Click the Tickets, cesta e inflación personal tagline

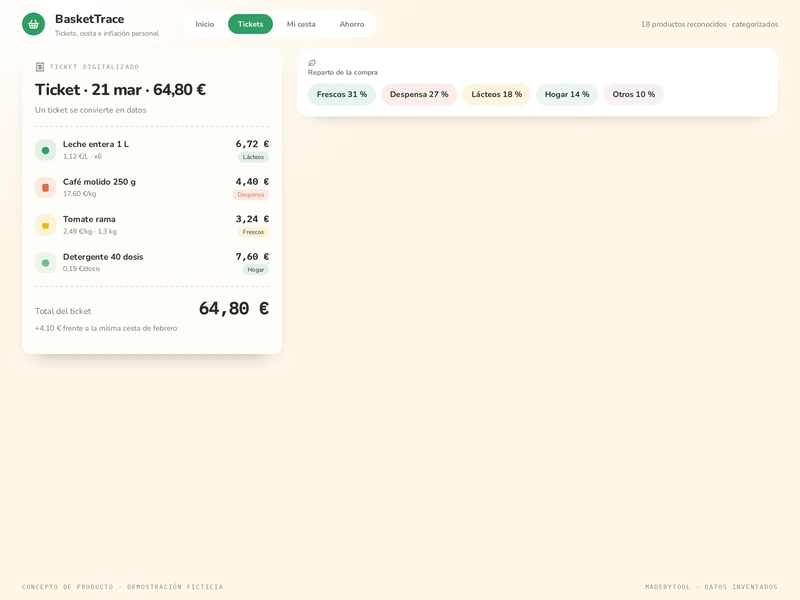click(107, 33)
